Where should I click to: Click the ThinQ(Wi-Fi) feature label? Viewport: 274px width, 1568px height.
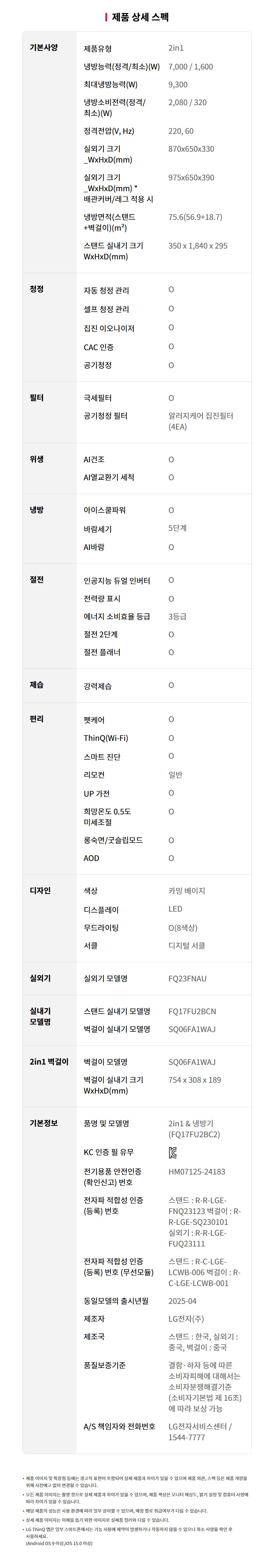click(106, 738)
